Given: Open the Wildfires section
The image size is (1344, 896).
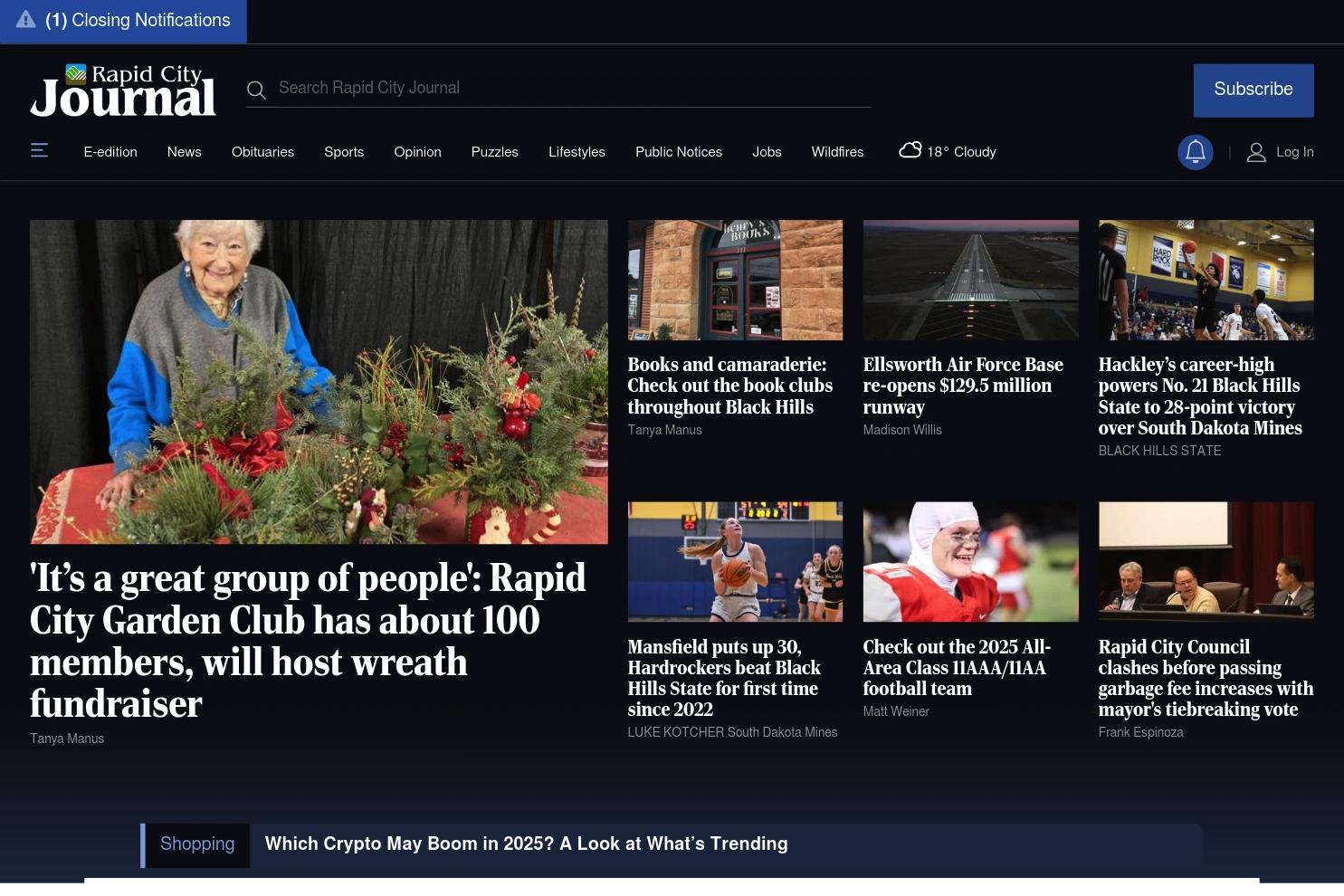Looking at the screenshot, I should (837, 152).
